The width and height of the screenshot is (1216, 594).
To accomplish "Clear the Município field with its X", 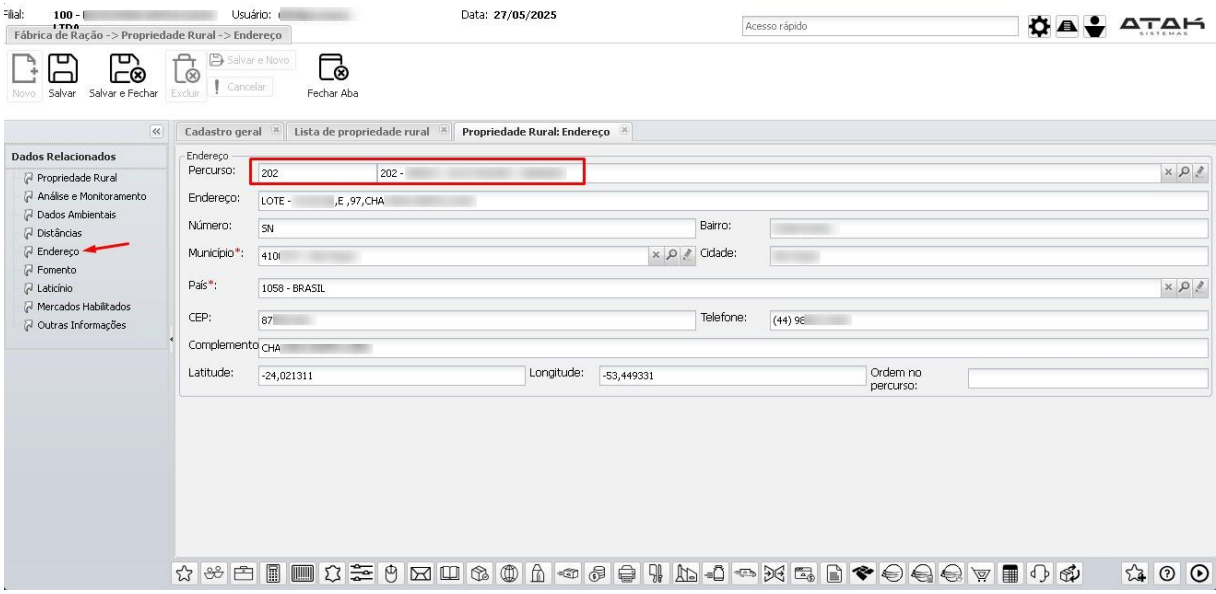I will click(x=657, y=254).
